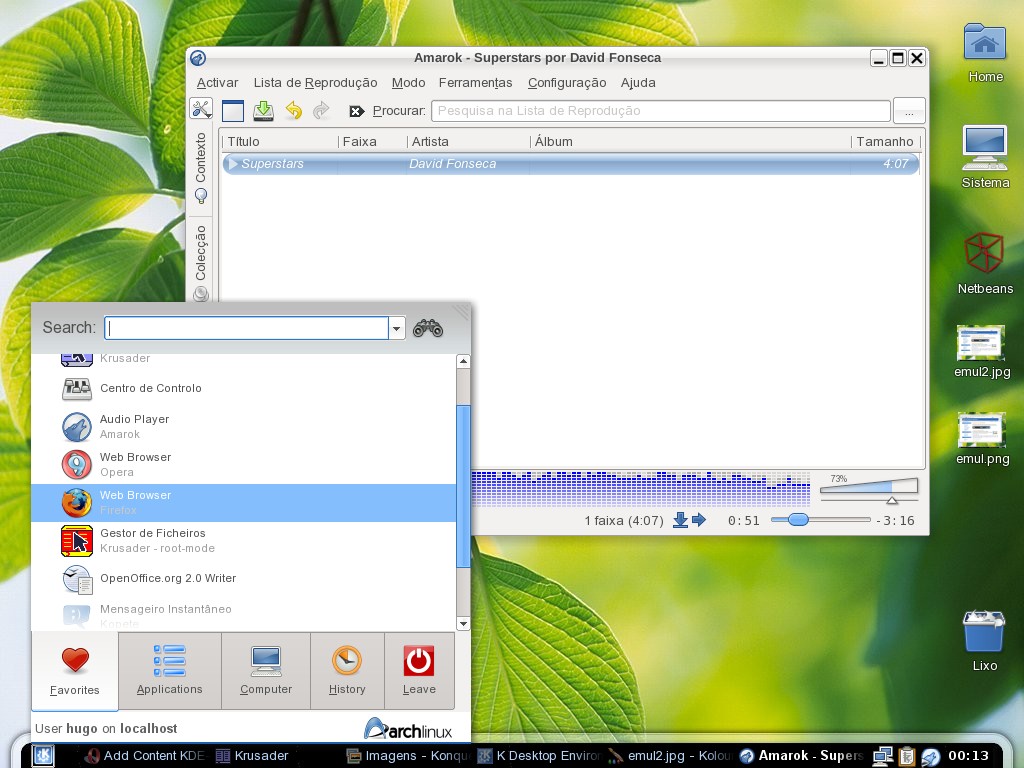
Task: Click the Amarok tray icon near clock
Action: pos(930,757)
